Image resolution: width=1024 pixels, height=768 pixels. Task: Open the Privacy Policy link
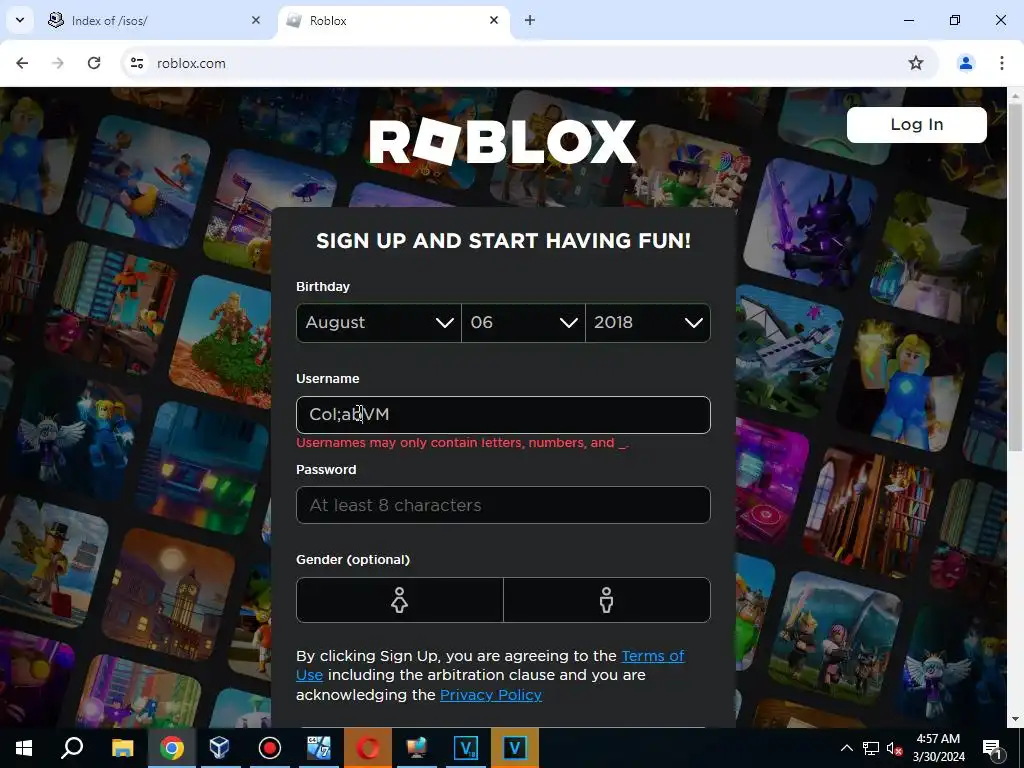tap(491, 695)
